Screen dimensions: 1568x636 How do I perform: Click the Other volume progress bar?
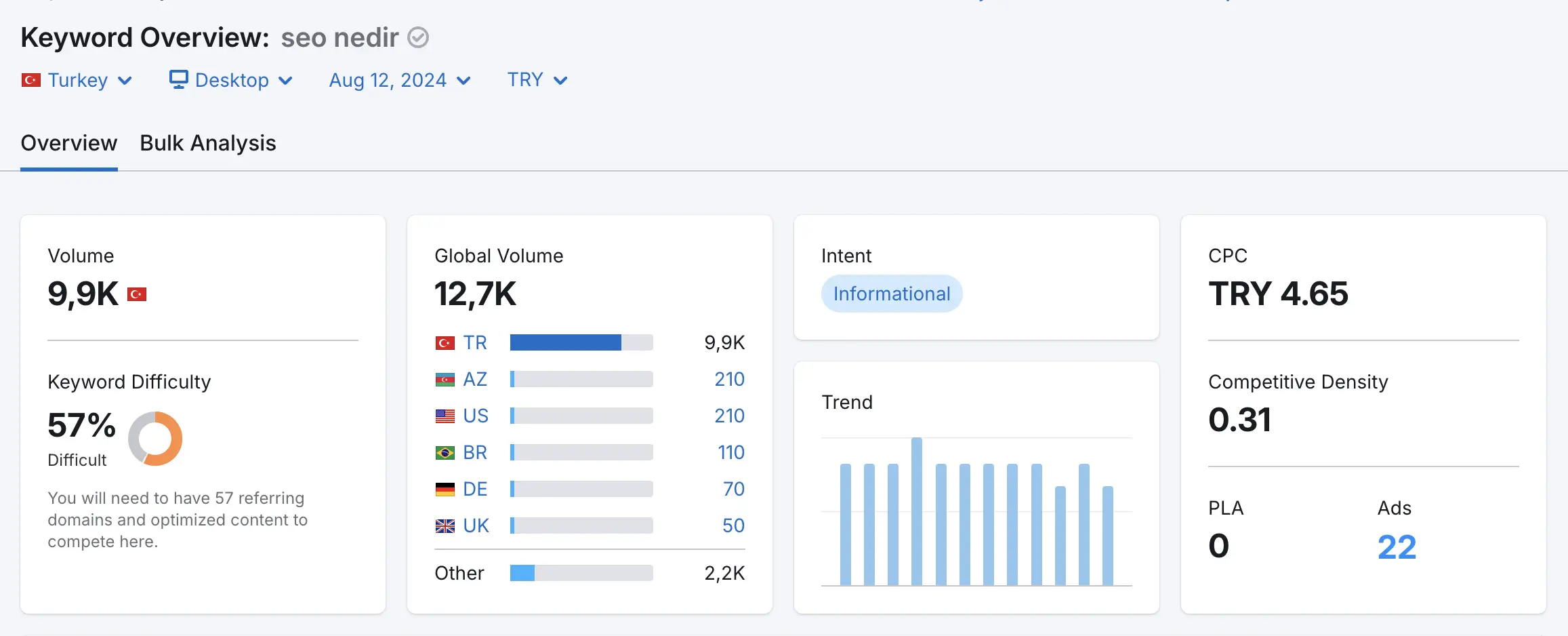click(x=581, y=573)
